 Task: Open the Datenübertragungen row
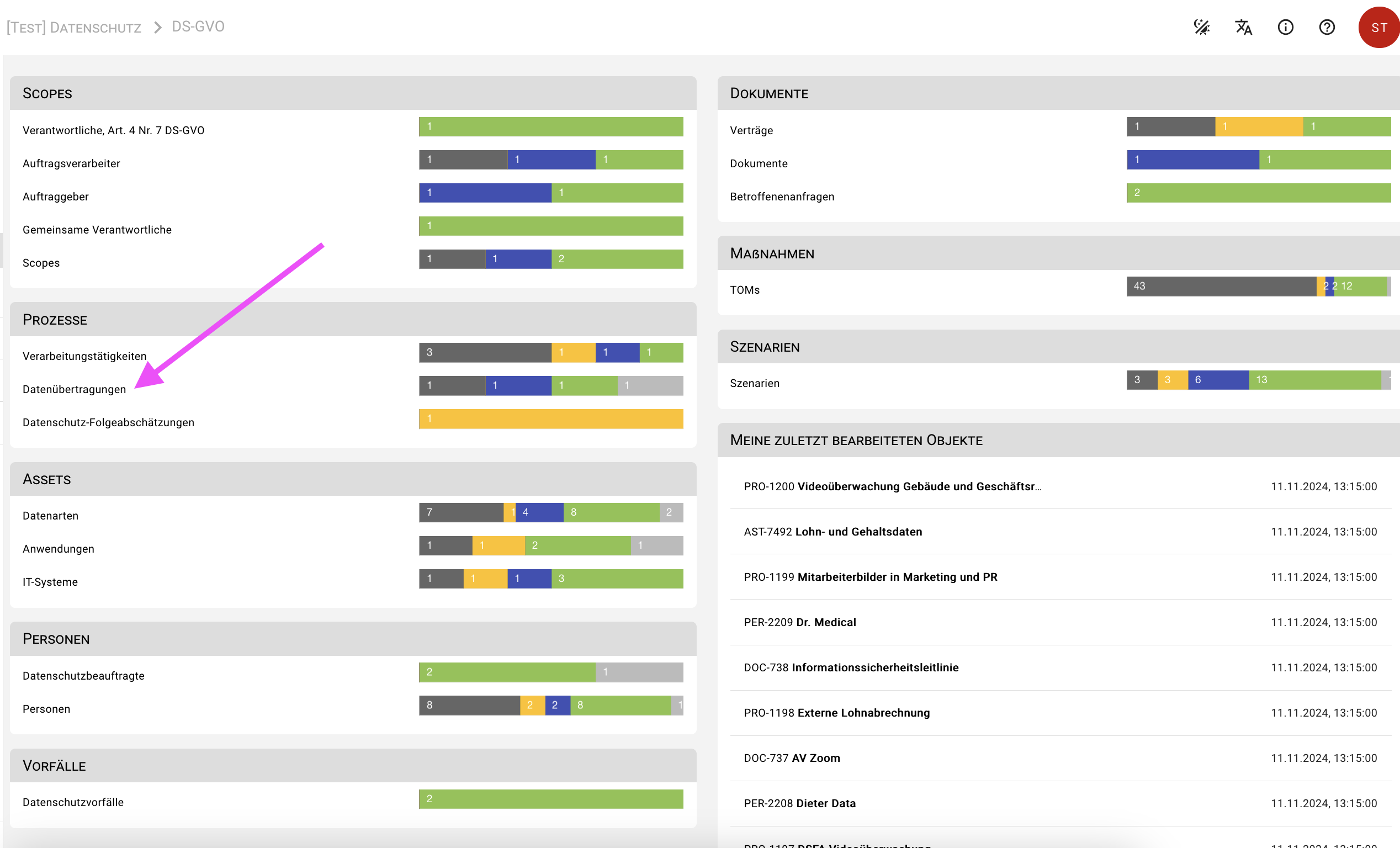coord(75,389)
